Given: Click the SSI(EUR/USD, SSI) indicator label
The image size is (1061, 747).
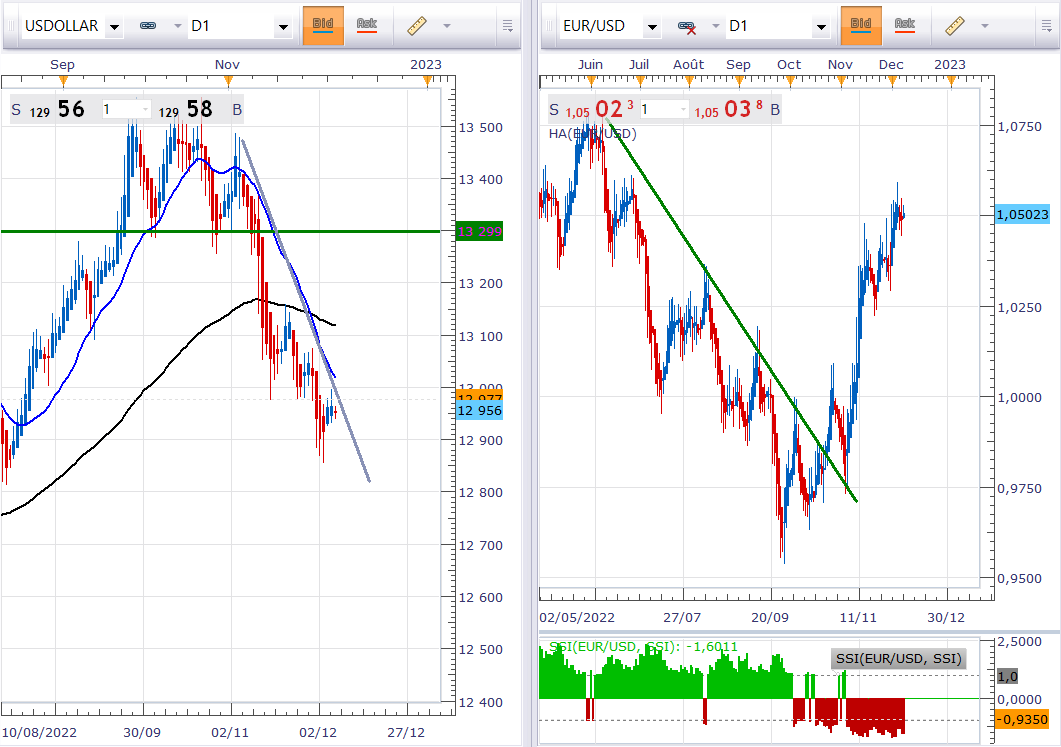Looking at the screenshot, I should coord(897,658).
